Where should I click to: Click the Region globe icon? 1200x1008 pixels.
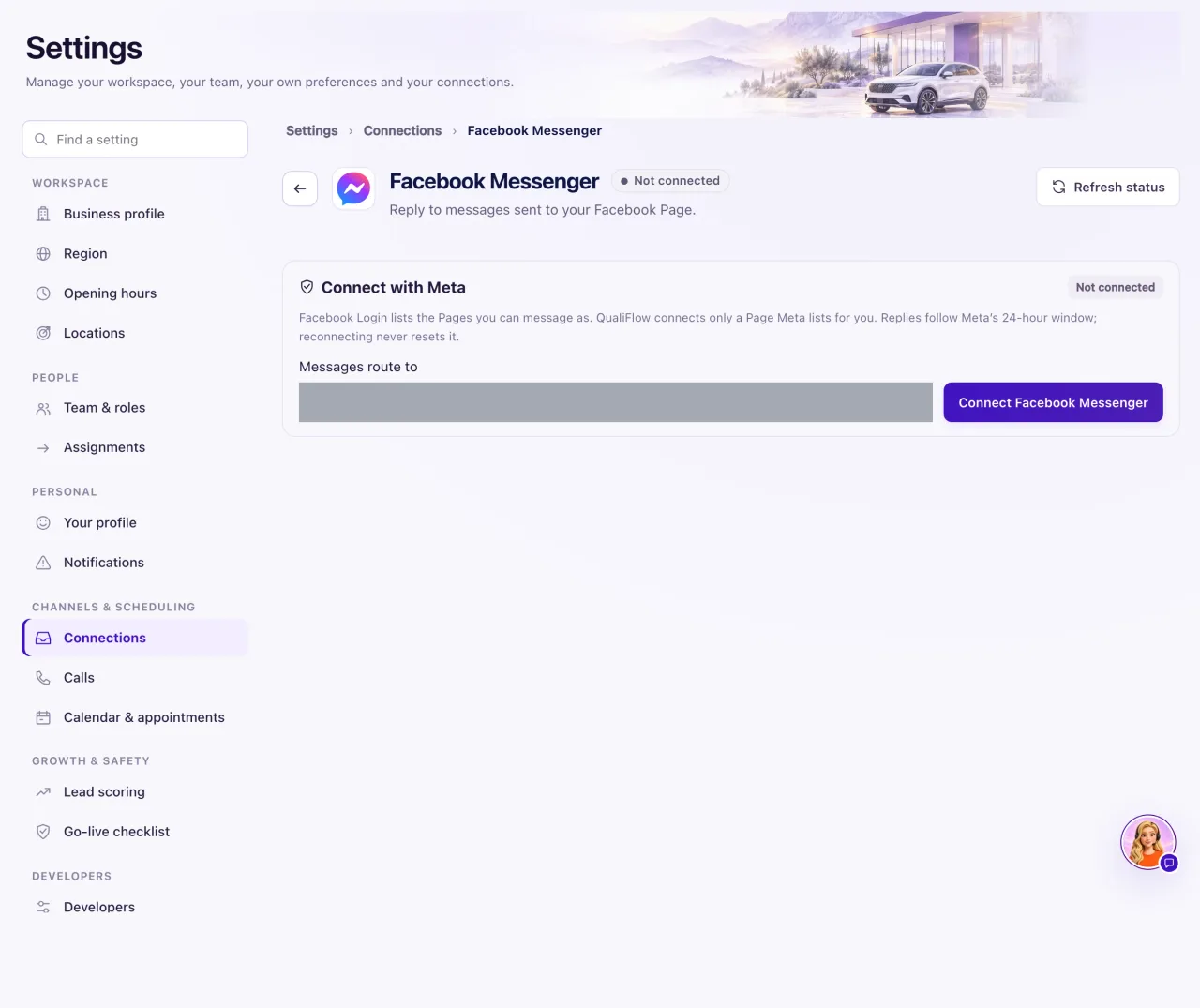click(x=43, y=254)
